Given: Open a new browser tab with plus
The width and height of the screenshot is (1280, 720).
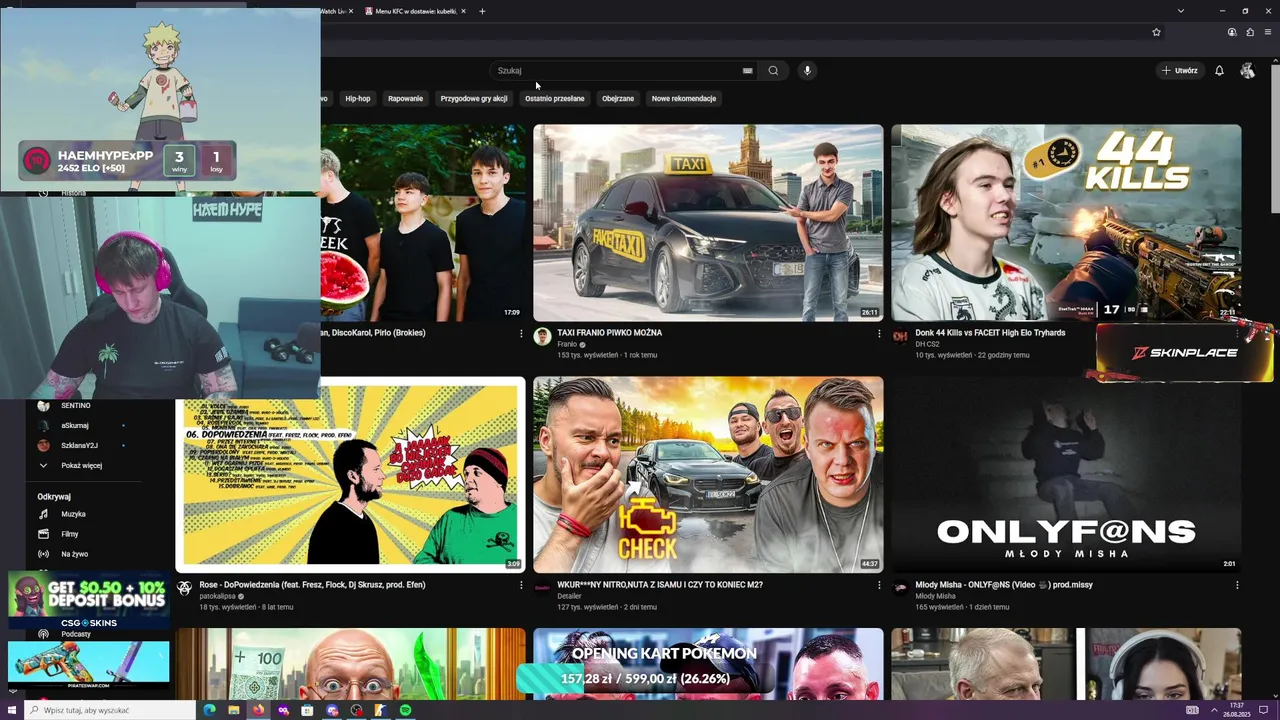Looking at the screenshot, I should click(482, 11).
